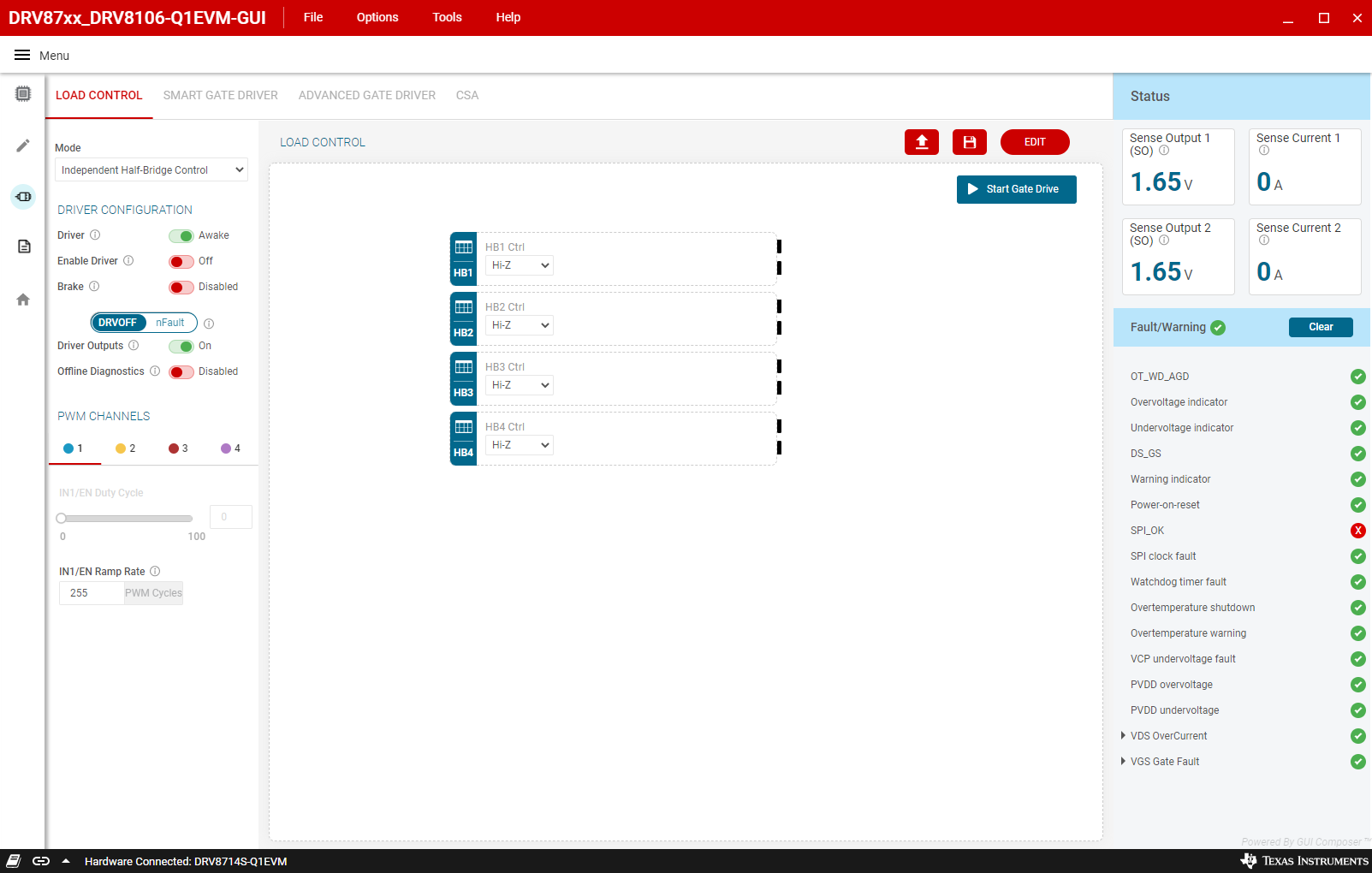Screen dimensions: 1372x873
Task: Toggle the Driver Awake switch
Action: point(181,236)
